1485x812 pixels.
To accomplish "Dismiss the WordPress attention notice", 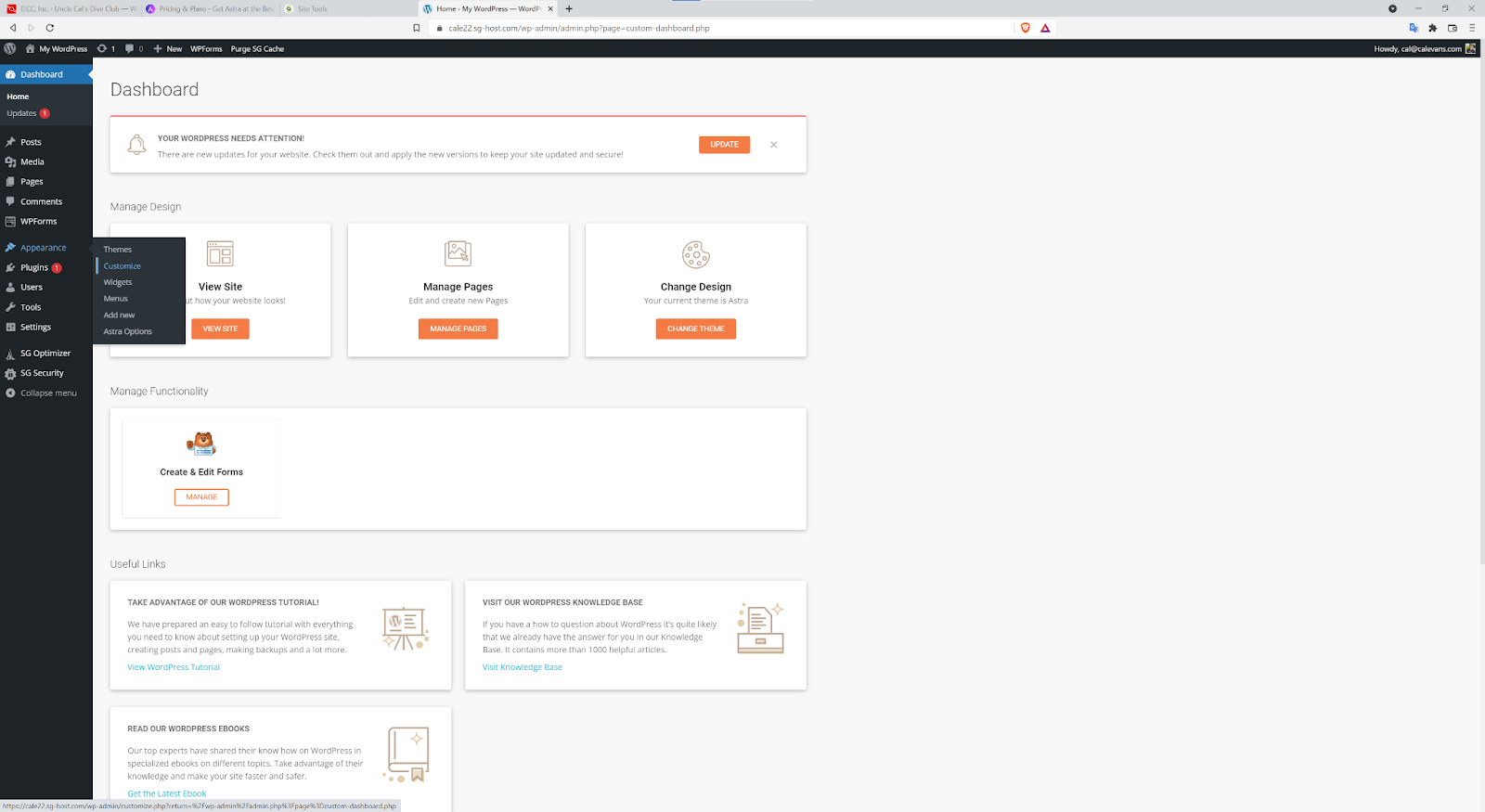I will 773,145.
